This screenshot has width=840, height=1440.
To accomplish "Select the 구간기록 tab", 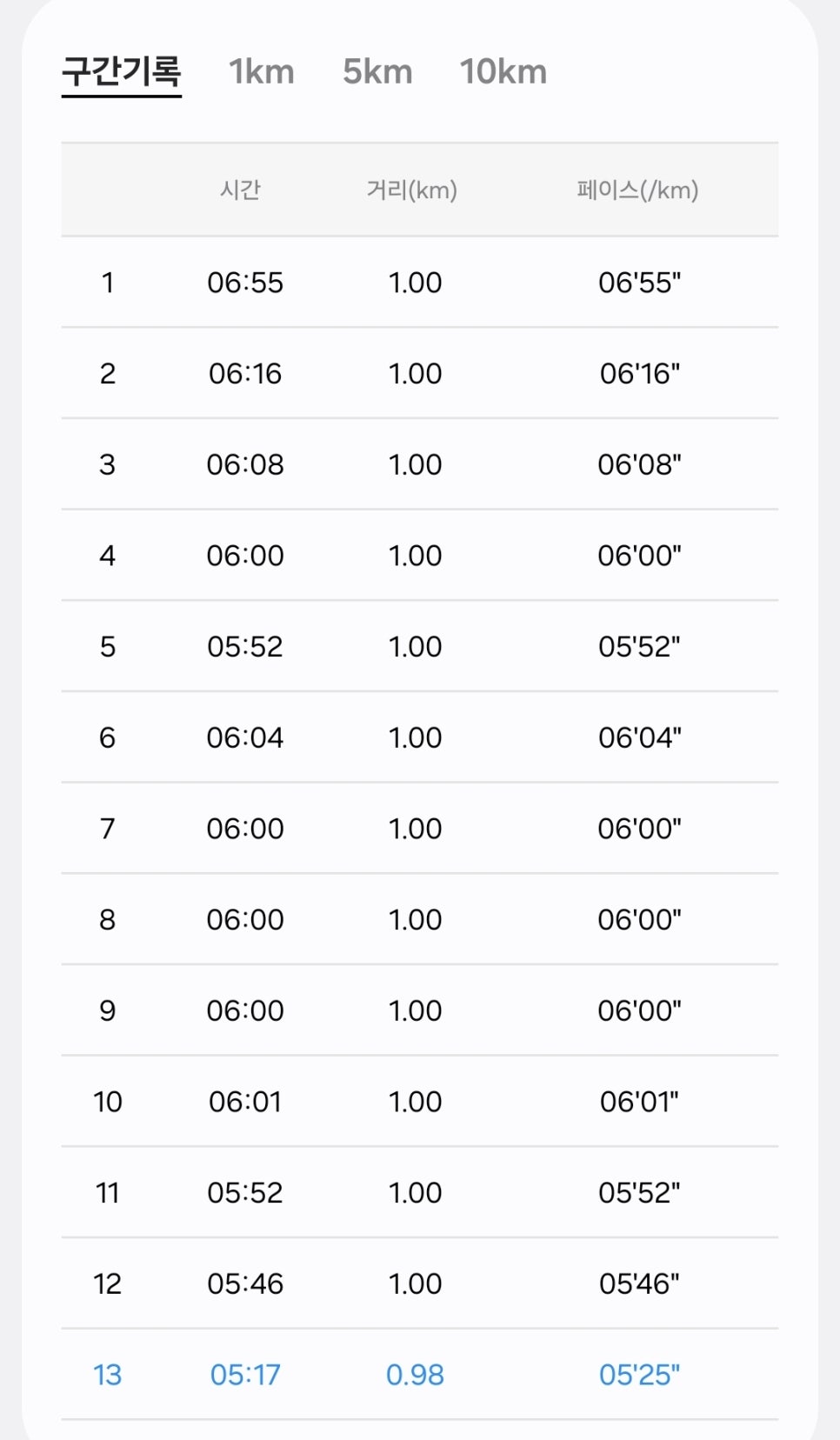I will pos(122,72).
